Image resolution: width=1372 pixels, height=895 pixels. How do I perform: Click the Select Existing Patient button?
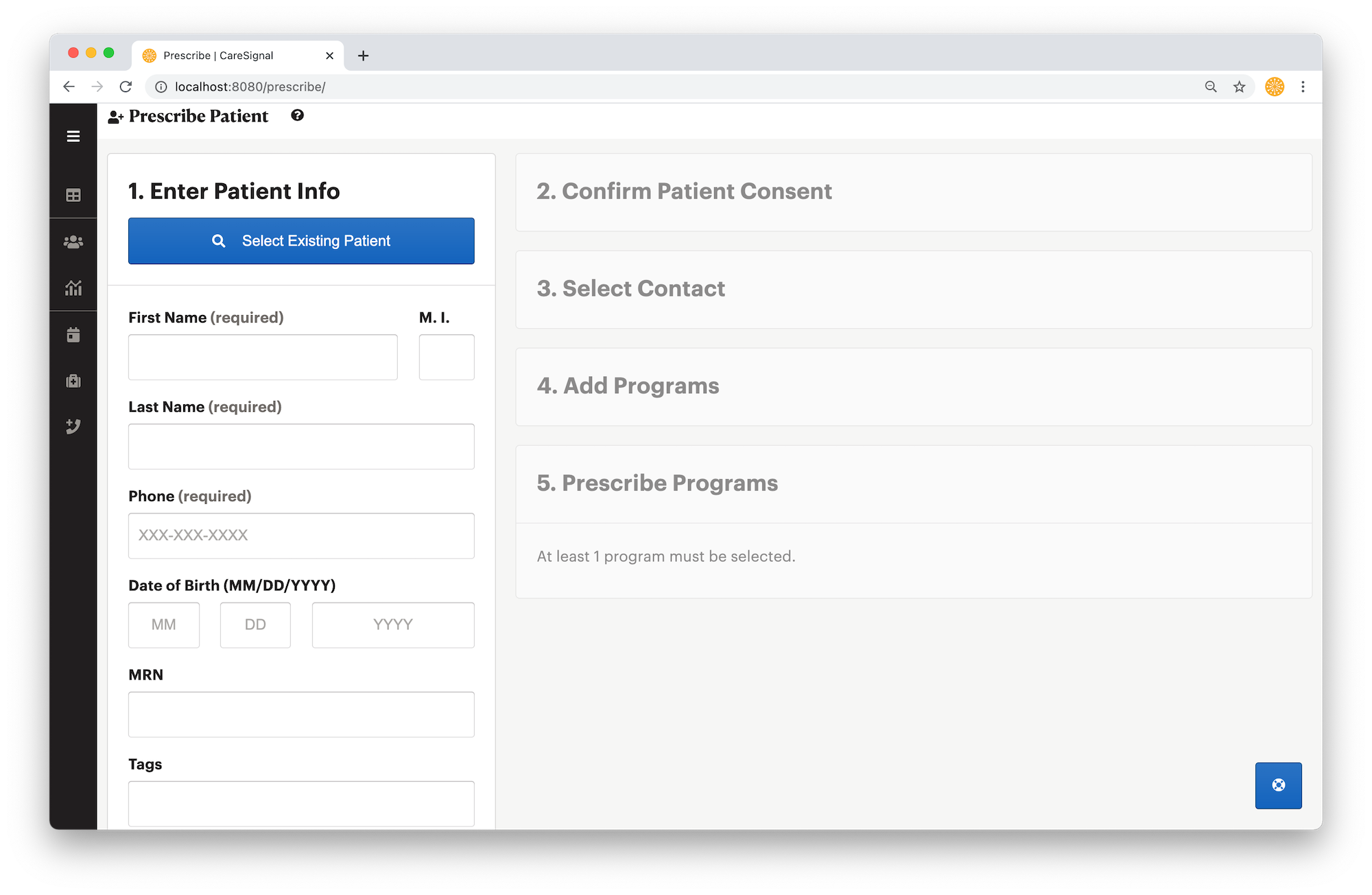pyautogui.click(x=301, y=241)
